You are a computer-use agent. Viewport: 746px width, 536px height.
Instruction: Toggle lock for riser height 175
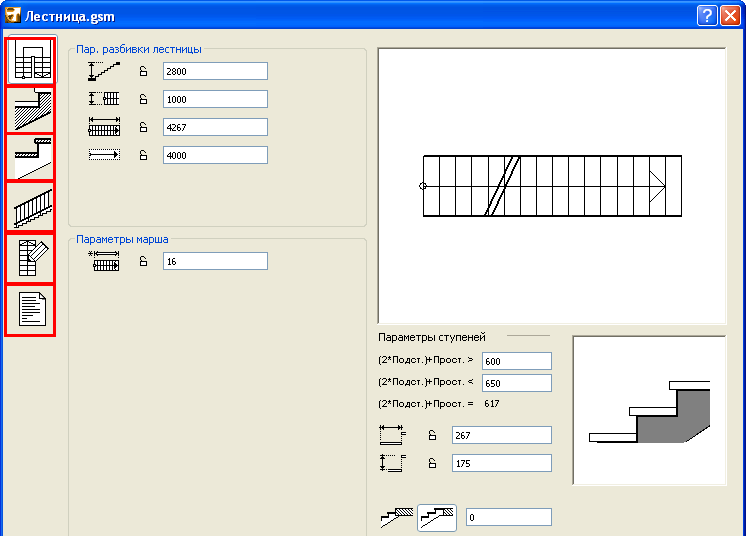(x=432, y=463)
